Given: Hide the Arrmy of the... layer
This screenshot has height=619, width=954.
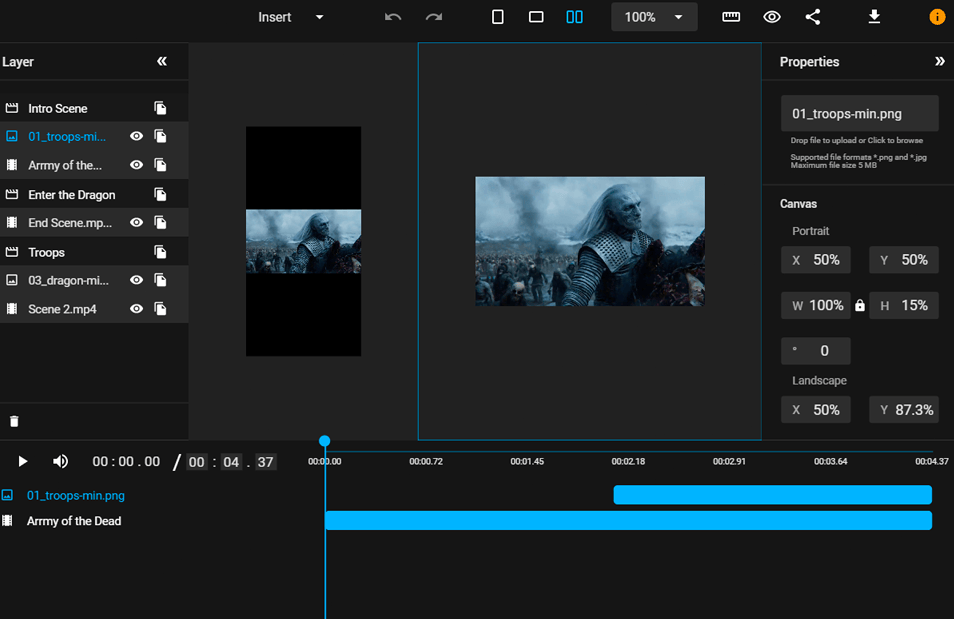Looking at the screenshot, I should pyautogui.click(x=136, y=165).
